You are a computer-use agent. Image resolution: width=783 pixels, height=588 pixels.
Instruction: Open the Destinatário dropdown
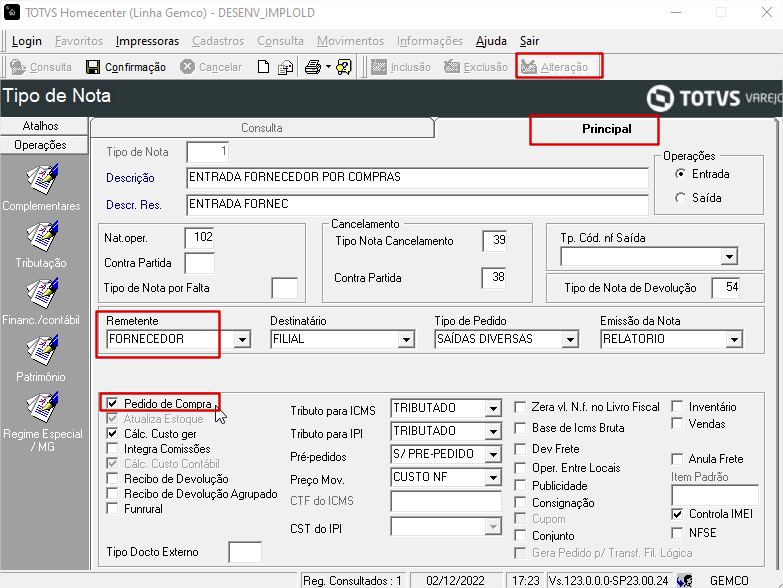click(406, 339)
